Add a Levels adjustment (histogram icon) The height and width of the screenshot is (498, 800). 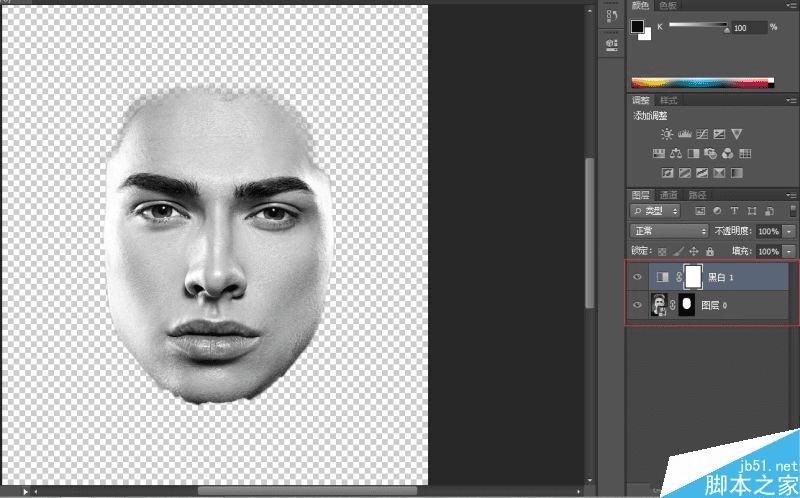[x=685, y=134]
